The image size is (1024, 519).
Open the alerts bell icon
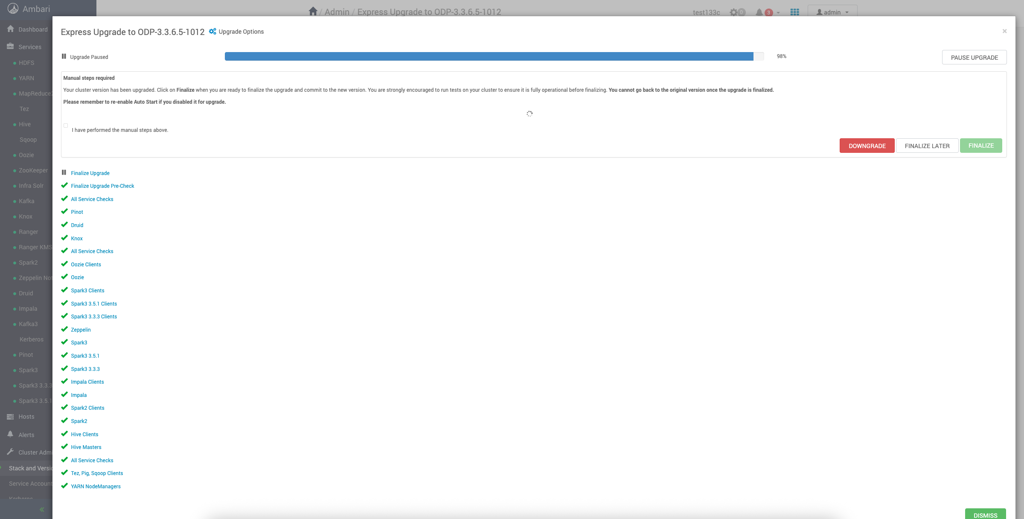coord(759,12)
